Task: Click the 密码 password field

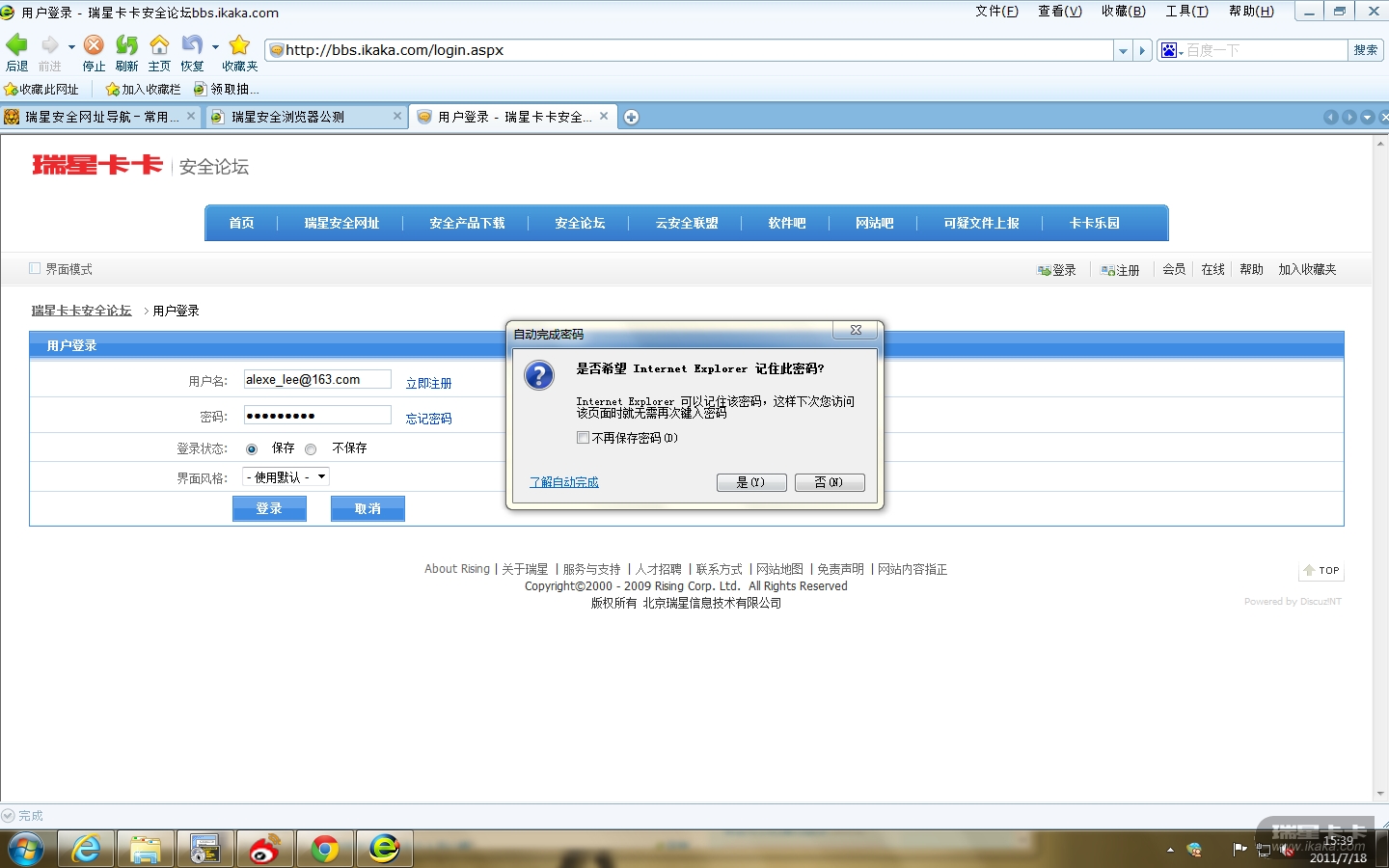Action: pos(317,416)
